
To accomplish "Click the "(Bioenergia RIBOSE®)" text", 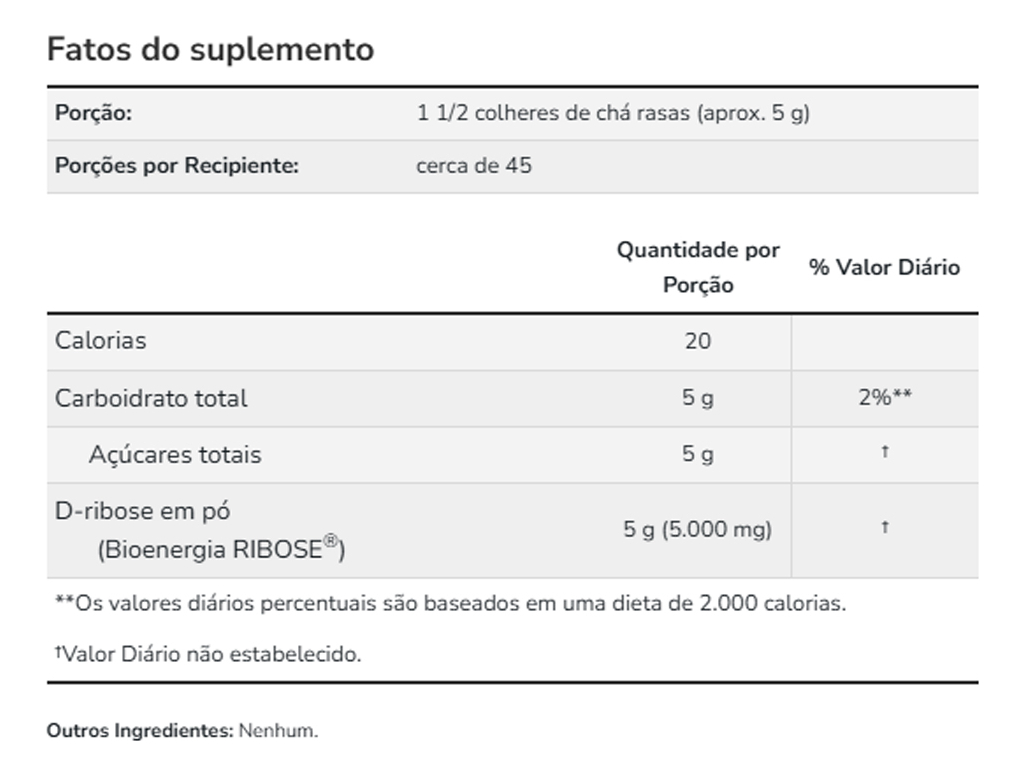I will (220, 549).
